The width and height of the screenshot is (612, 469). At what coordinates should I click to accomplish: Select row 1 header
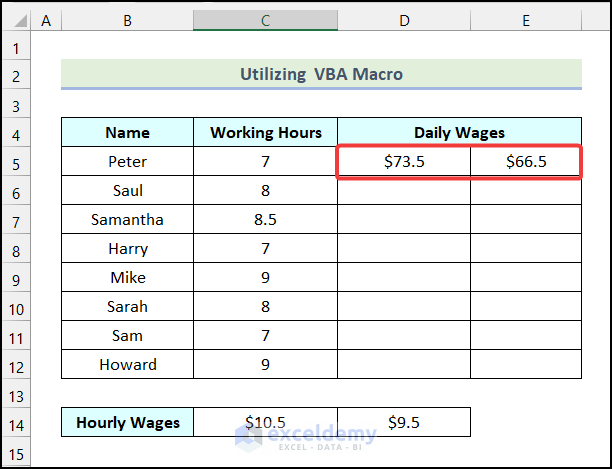click(x=16, y=45)
